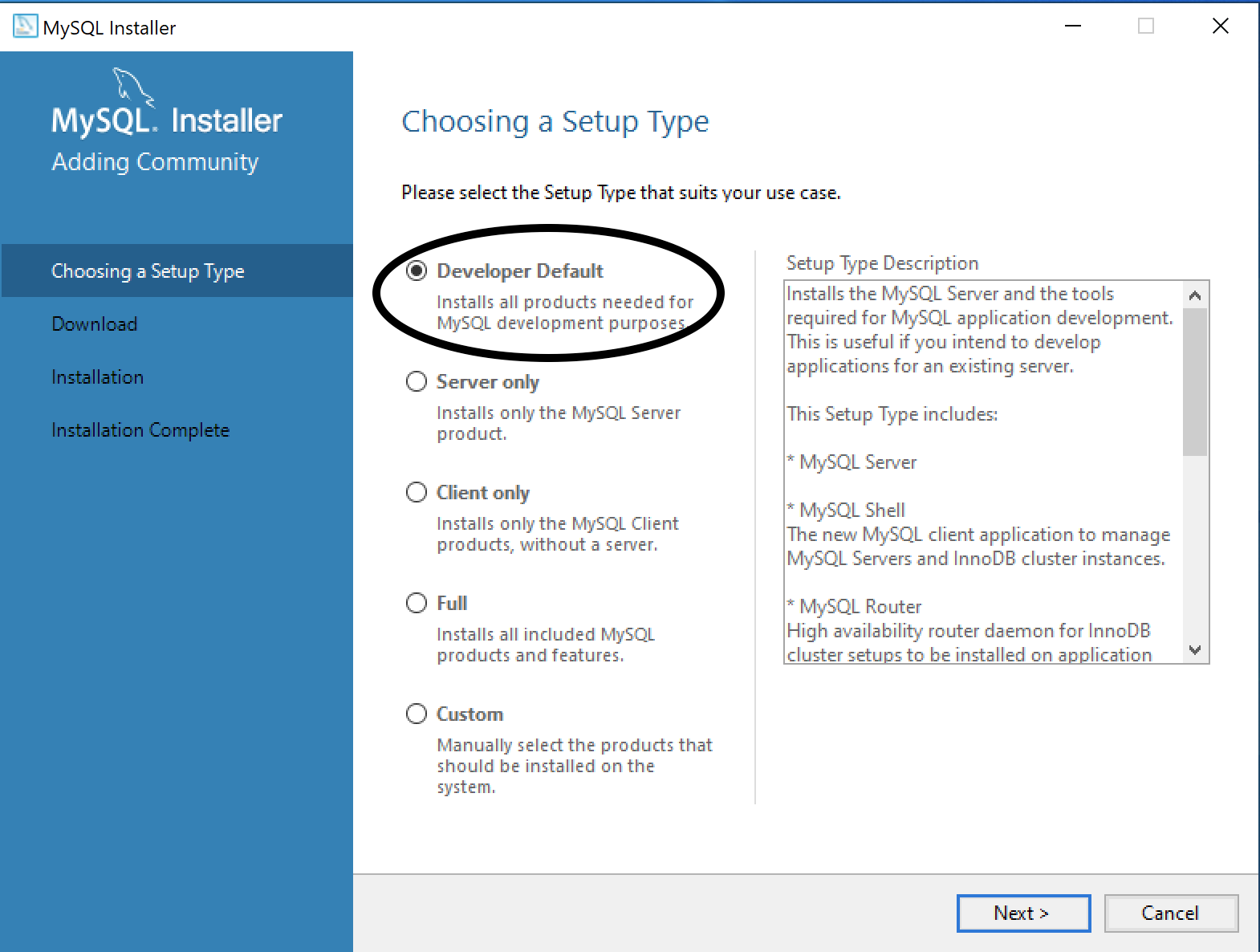Click the '* MySQL Shell' line in description

[846, 511]
